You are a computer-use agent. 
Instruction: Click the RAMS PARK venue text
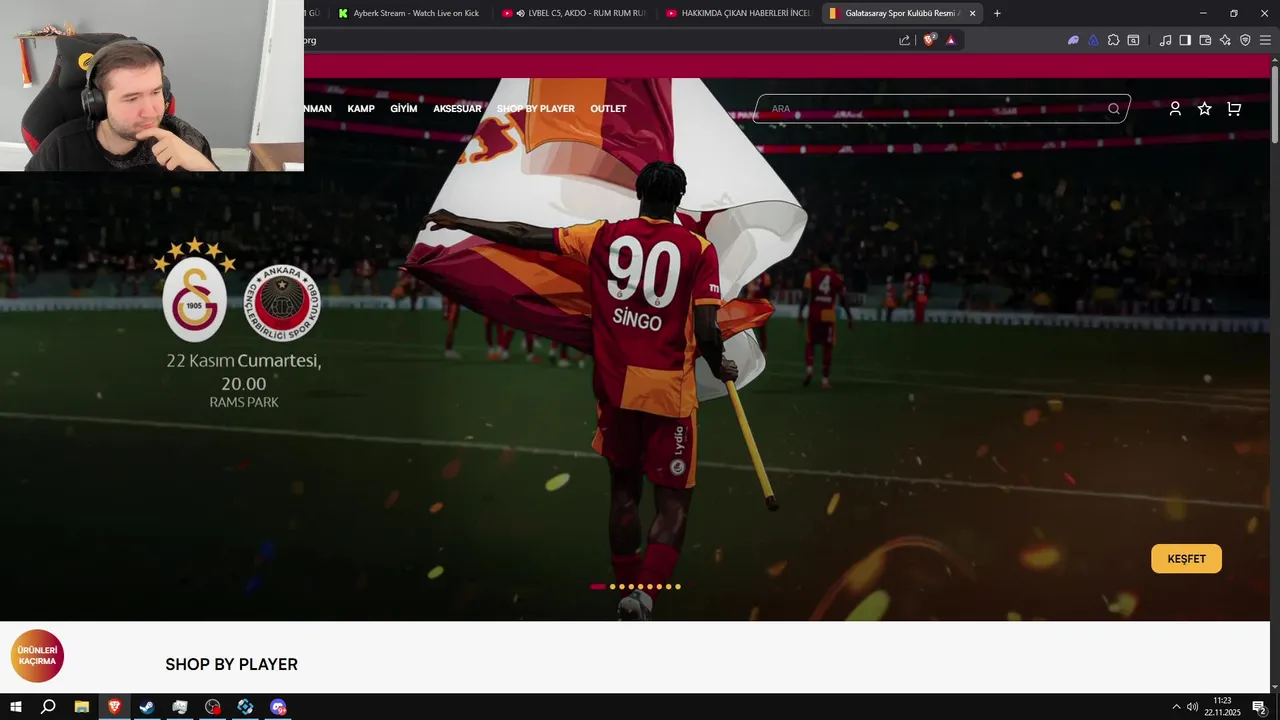point(244,402)
